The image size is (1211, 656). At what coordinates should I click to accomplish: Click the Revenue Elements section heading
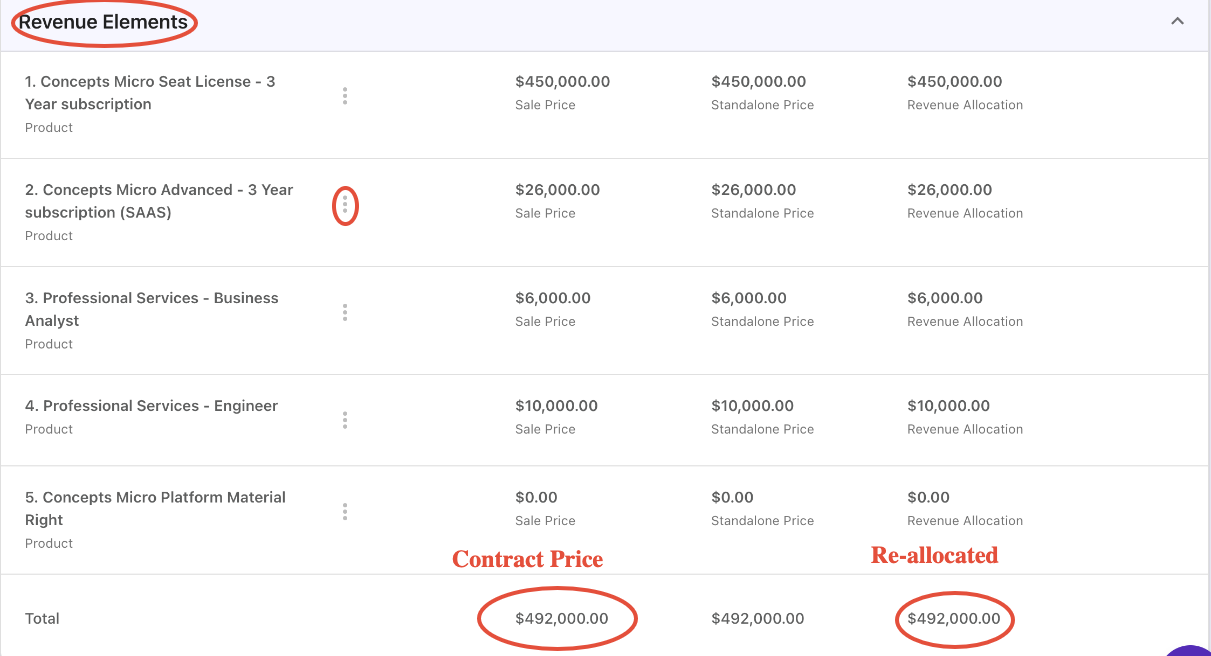(103, 22)
